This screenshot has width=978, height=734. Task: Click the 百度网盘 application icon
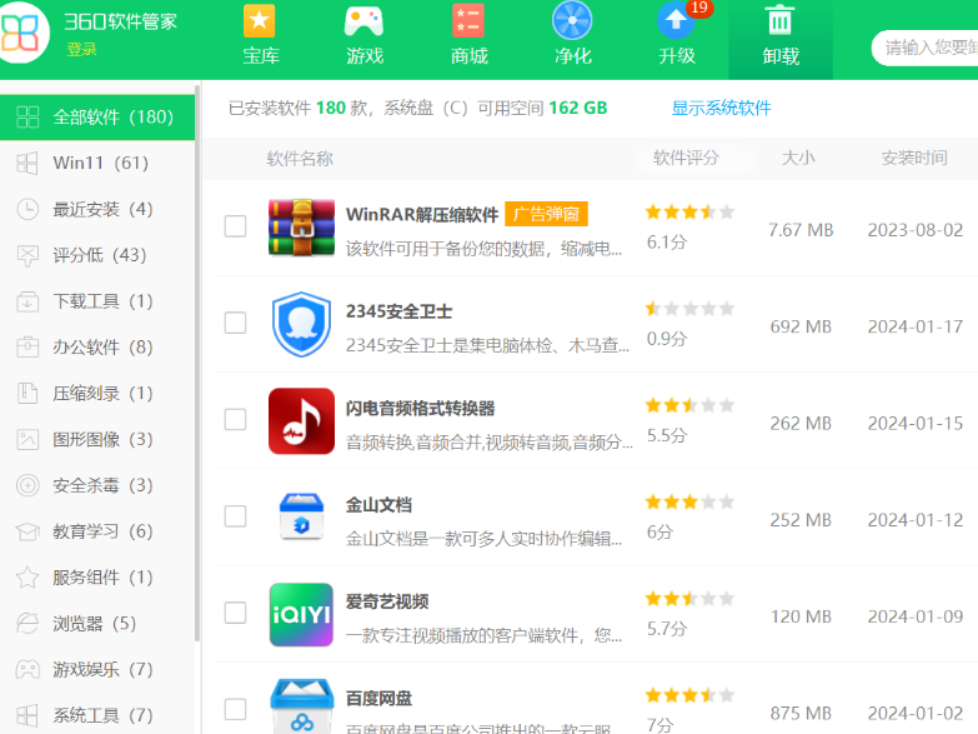click(301, 706)
